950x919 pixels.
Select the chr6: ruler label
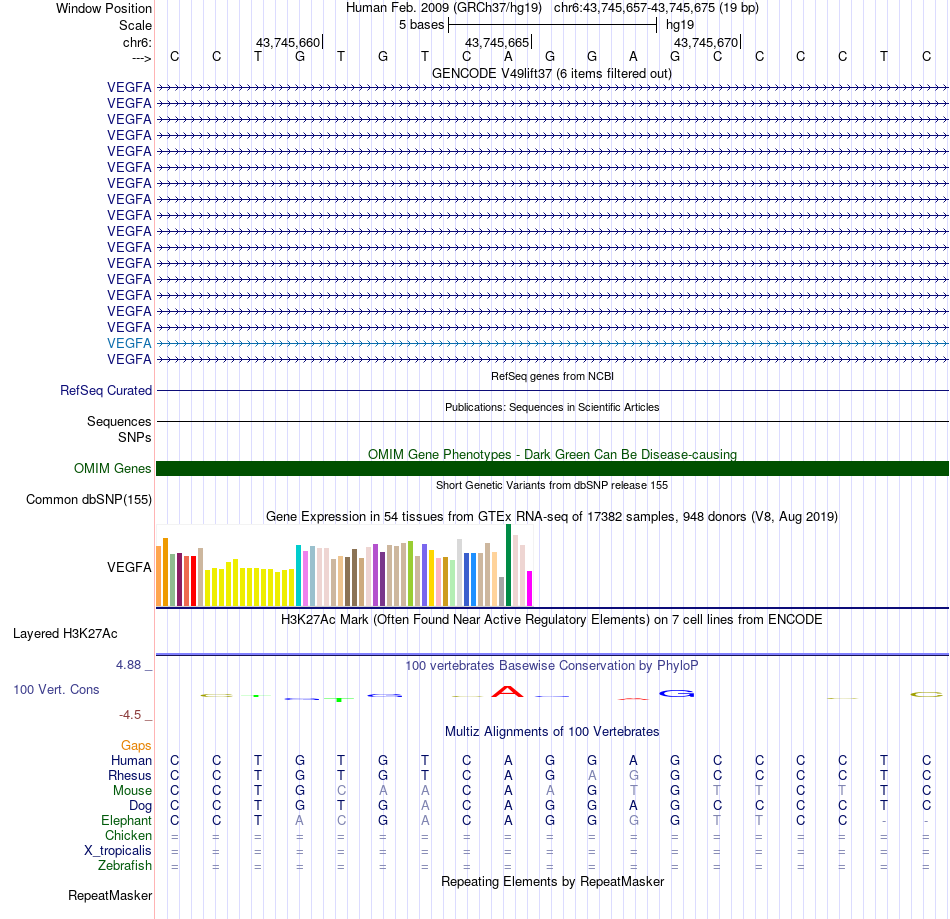(x=137, y=42)
